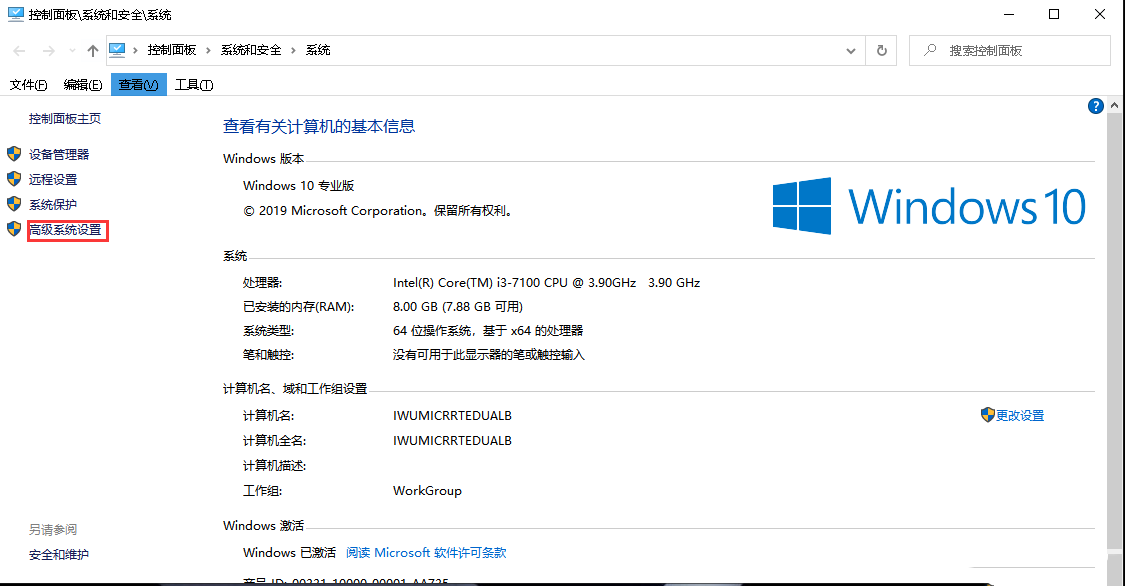
Task: Open 安全和维护 link
Action: pyautogui.click(x=59, y=554)
